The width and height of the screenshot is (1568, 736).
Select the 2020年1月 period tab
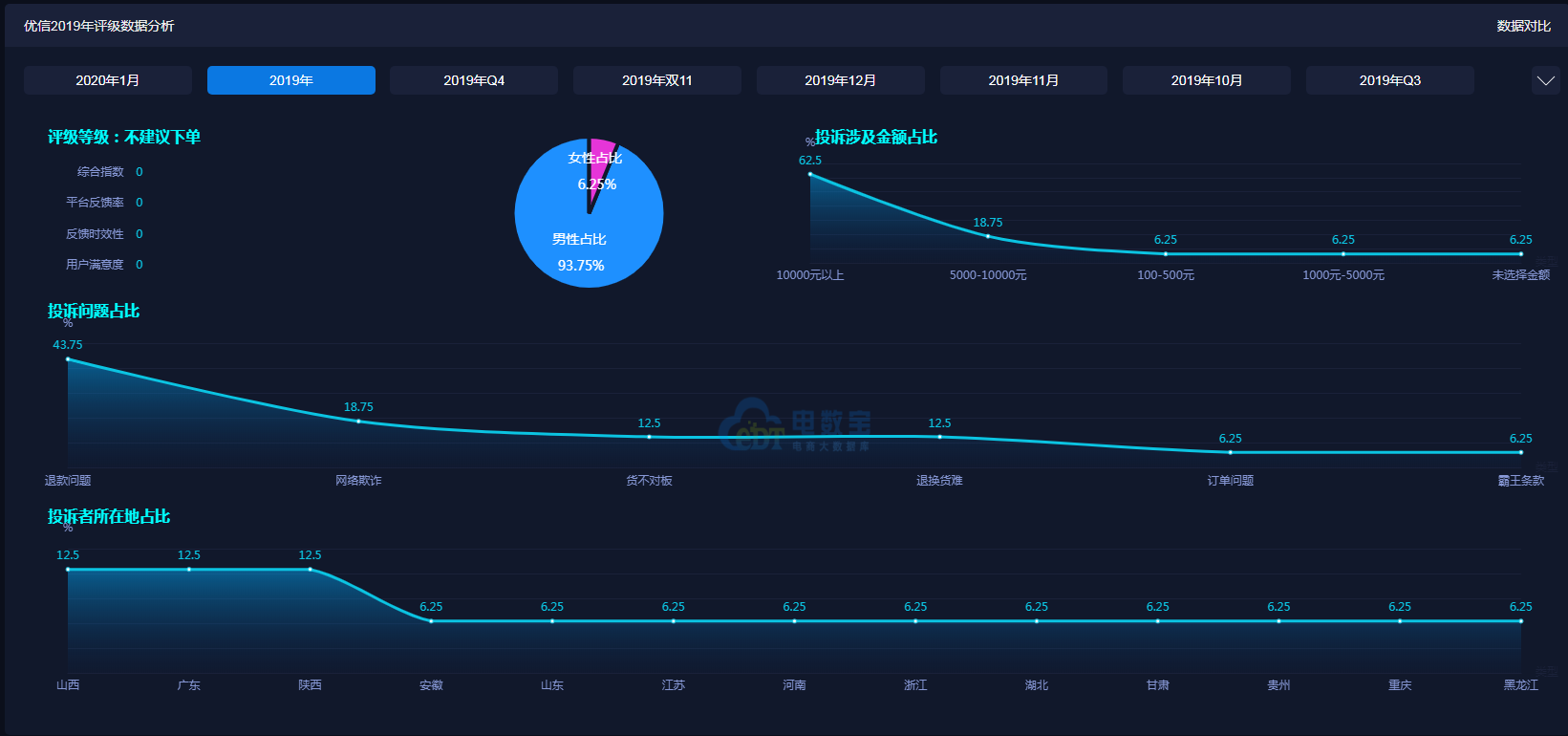108,80
